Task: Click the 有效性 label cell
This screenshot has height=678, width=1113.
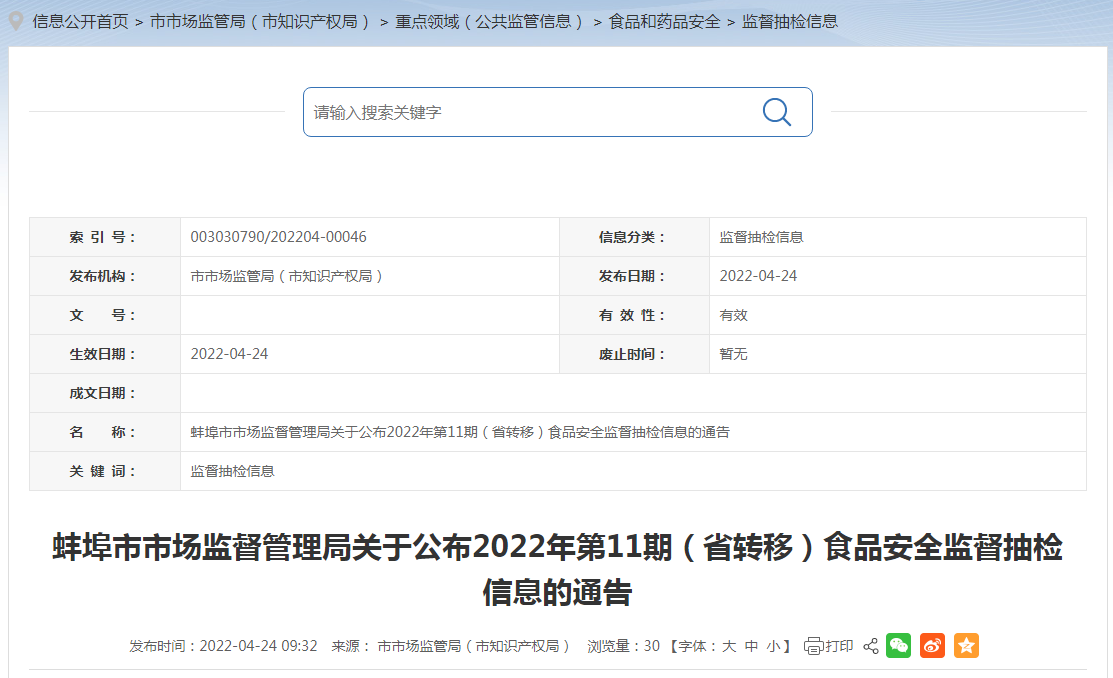Action: (635, 315)
